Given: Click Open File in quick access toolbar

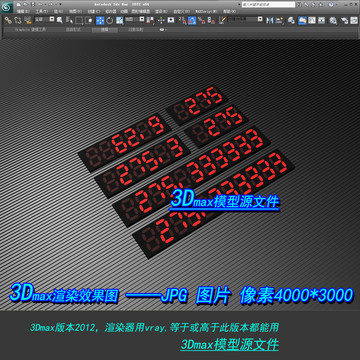Looking at the screenshot, I should point(25,4).
